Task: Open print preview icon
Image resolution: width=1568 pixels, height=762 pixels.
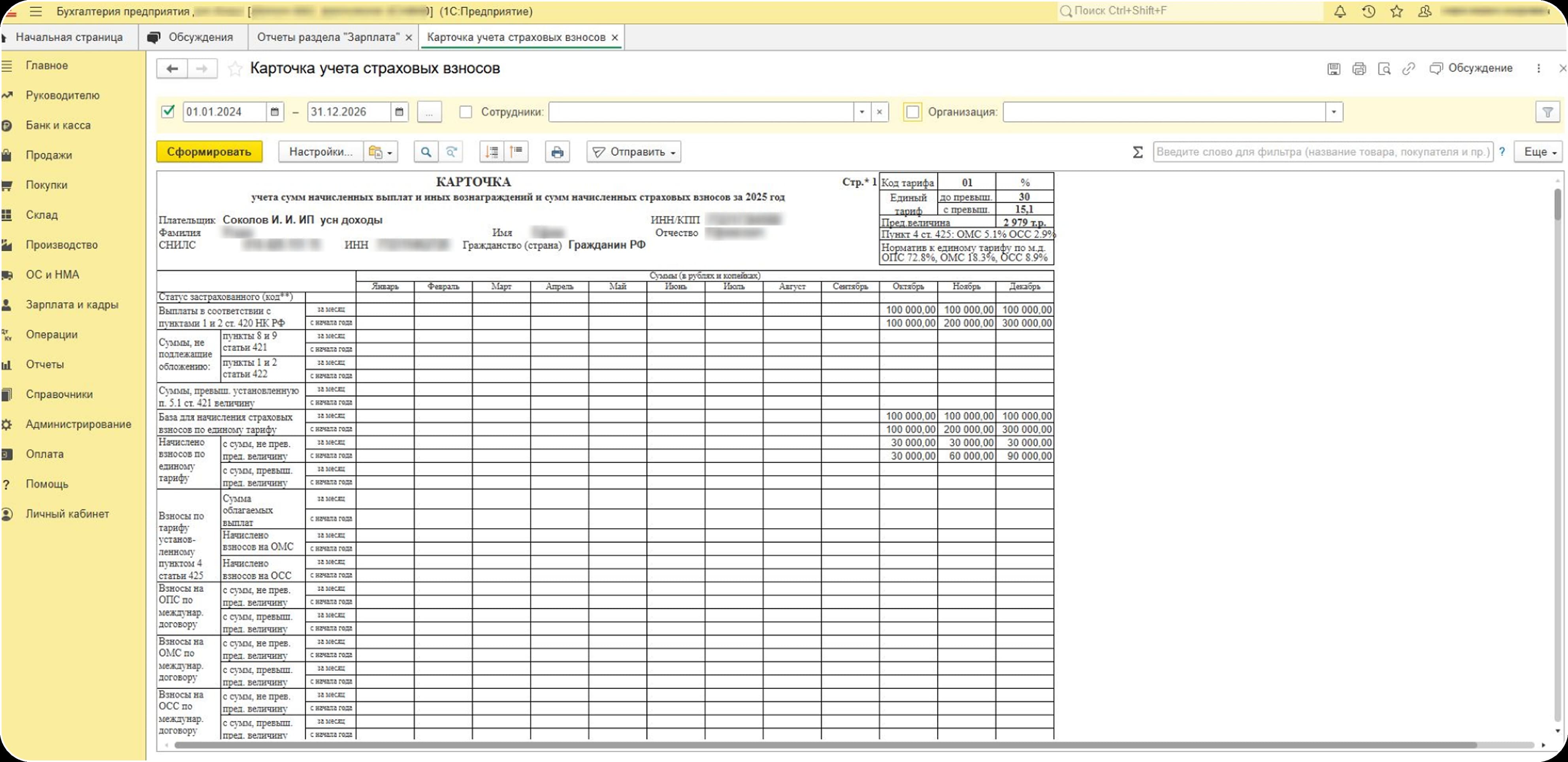Action: pyautogui.click(x=1384, y=69)
